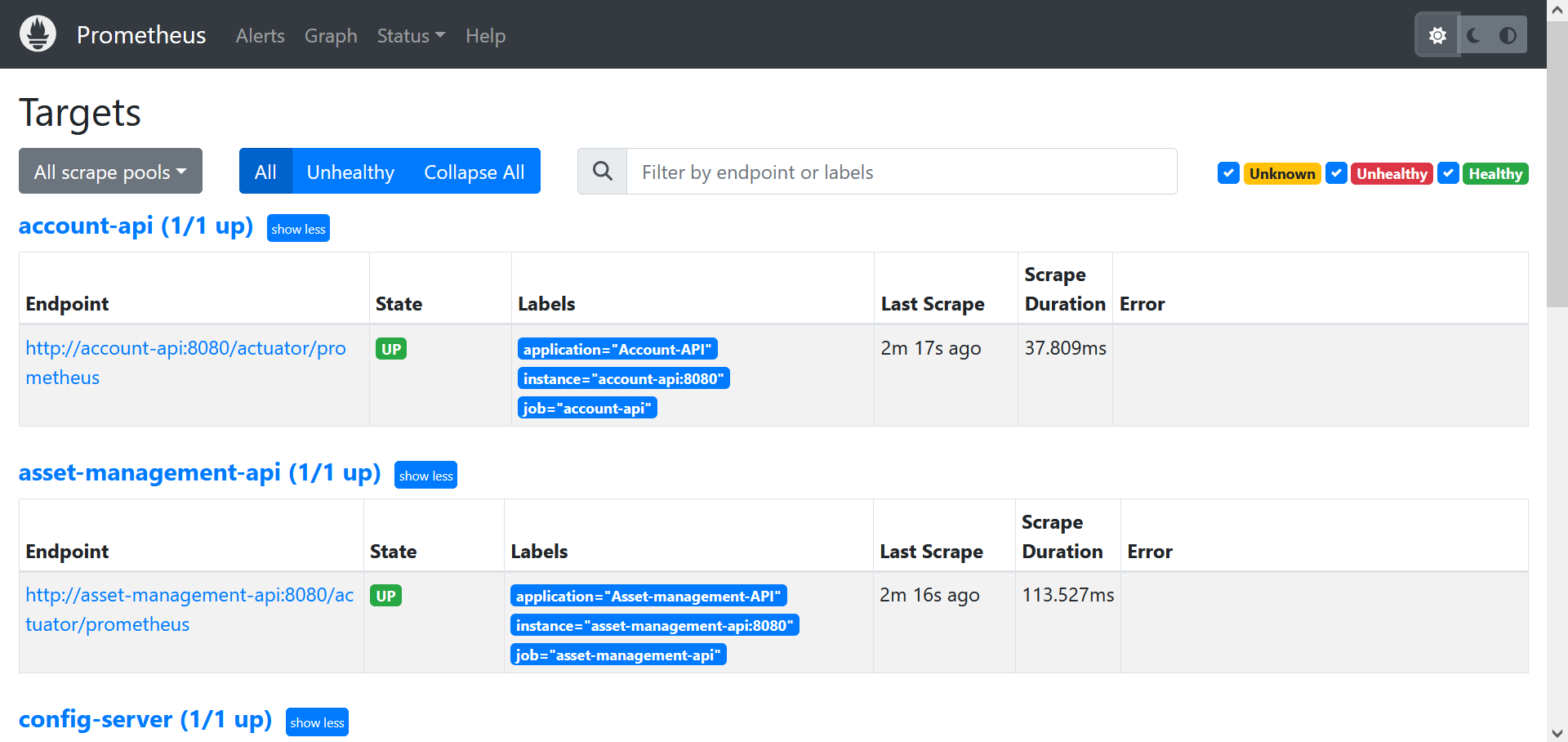
Task: Open the asset-management-api endpoint link
Action: click(x=189, y=610)
